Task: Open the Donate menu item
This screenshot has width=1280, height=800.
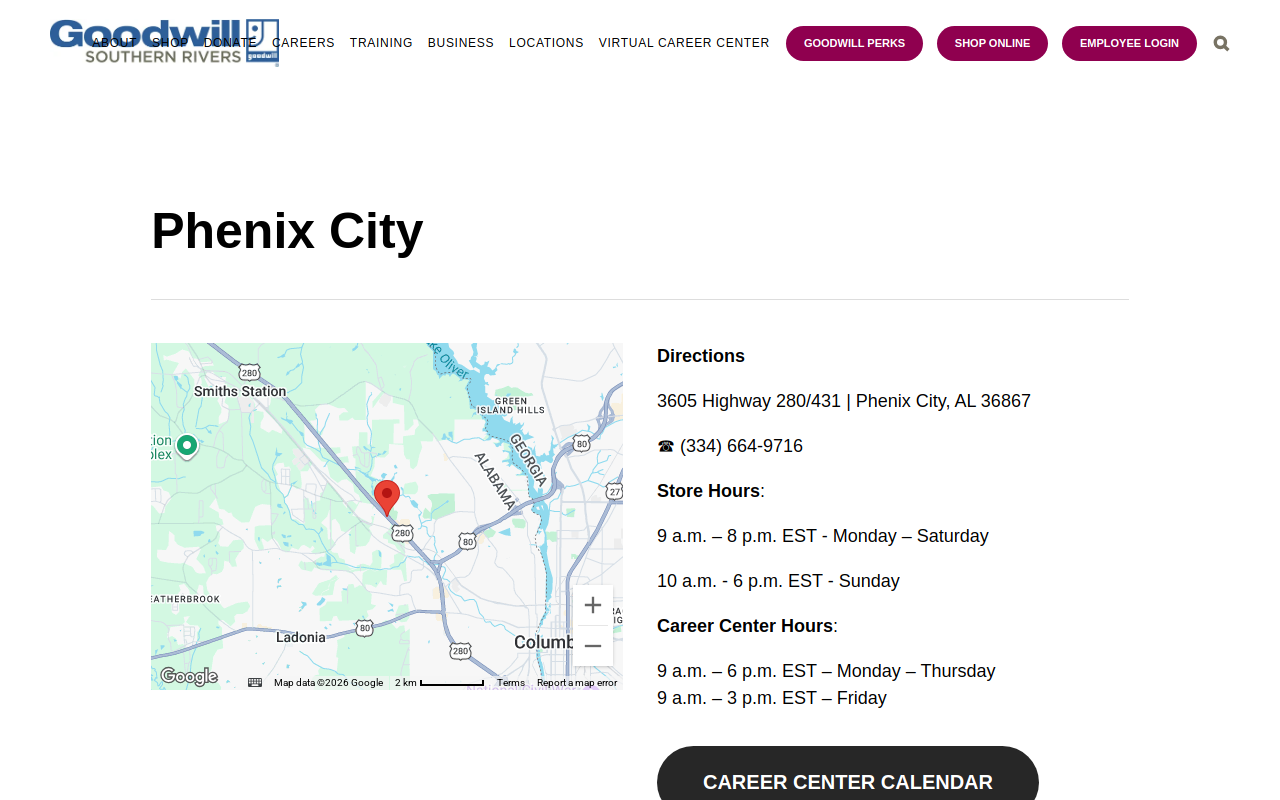Action: coord(230,43)
